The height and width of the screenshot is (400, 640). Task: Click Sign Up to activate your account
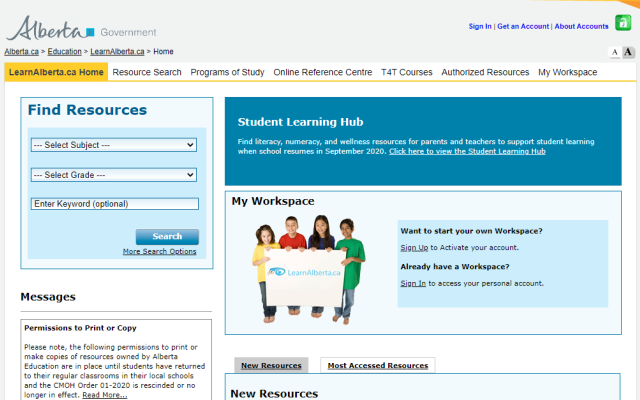coord(414,248)
